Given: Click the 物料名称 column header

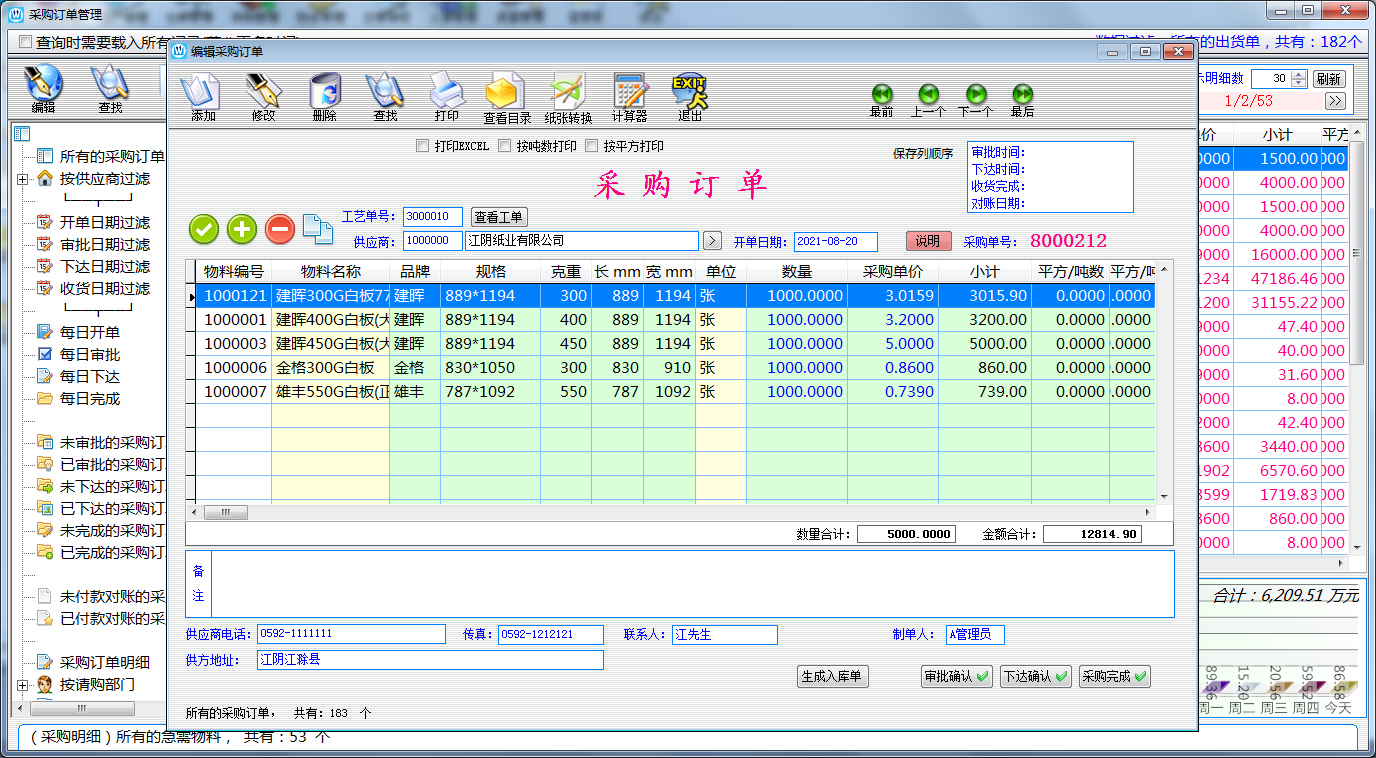Looking at the screenshot, I should [330, 272].
